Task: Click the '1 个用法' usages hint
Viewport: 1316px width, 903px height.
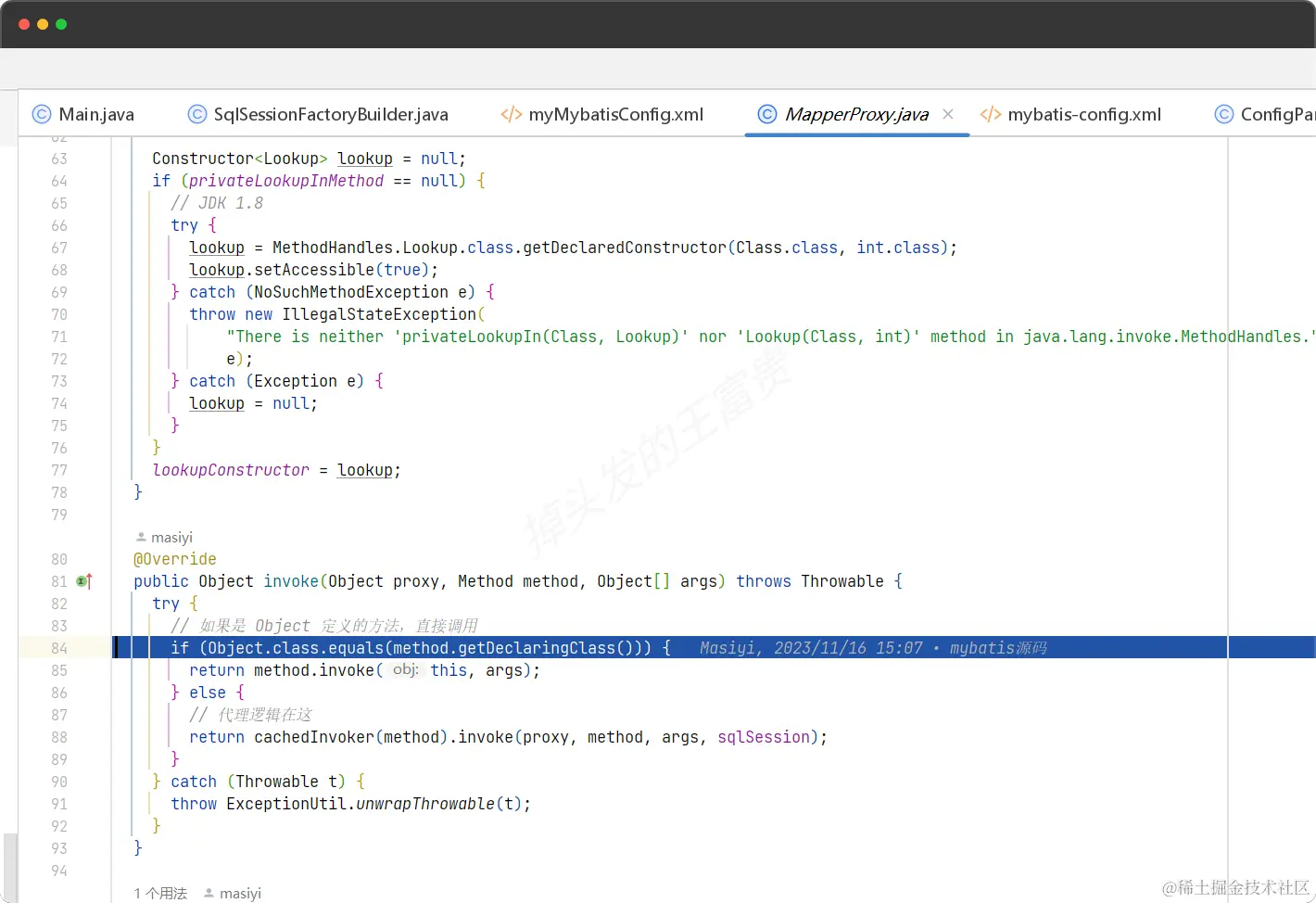Action: pos(160,893)
